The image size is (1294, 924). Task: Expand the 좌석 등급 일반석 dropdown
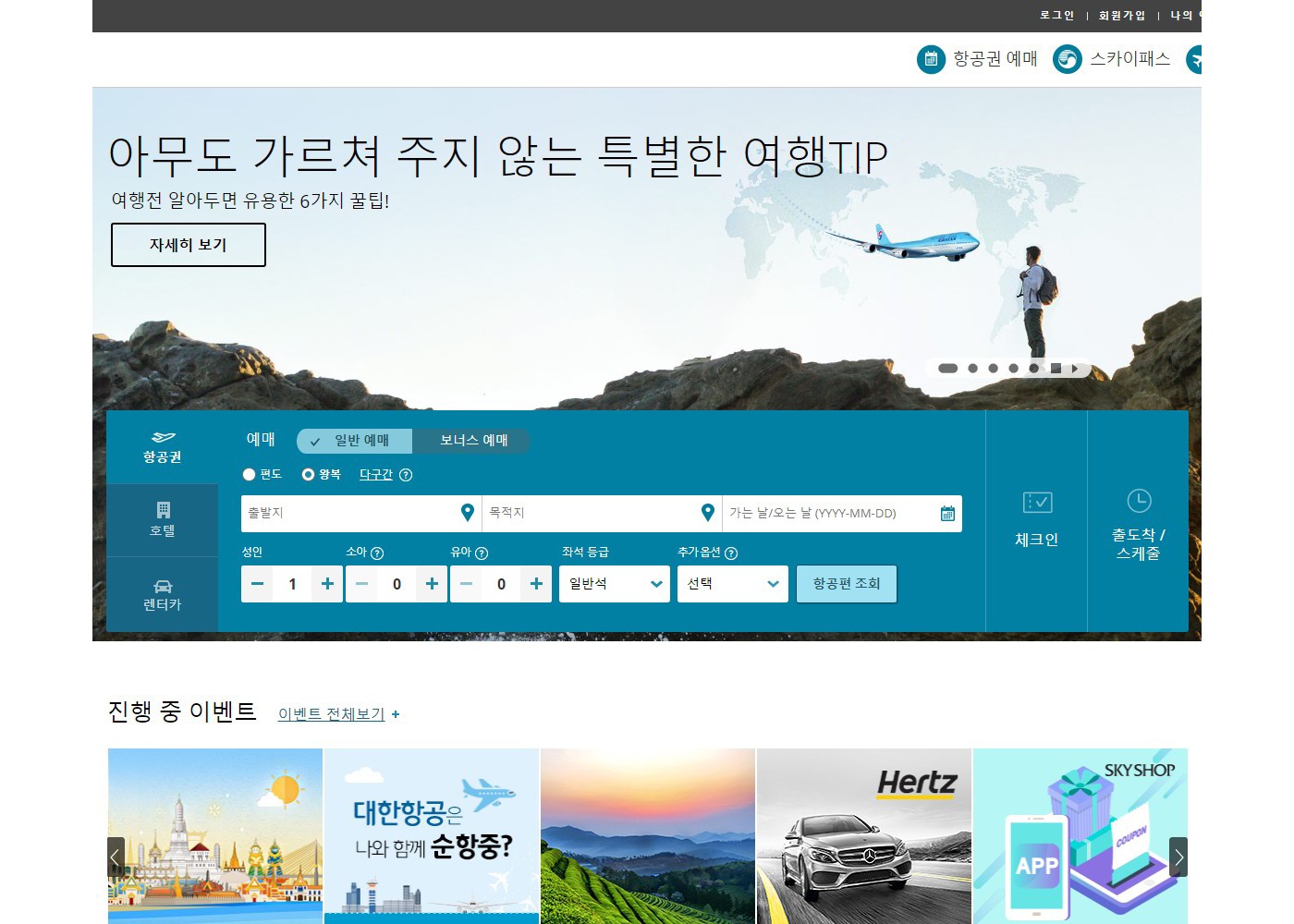[x=615, y=584]
